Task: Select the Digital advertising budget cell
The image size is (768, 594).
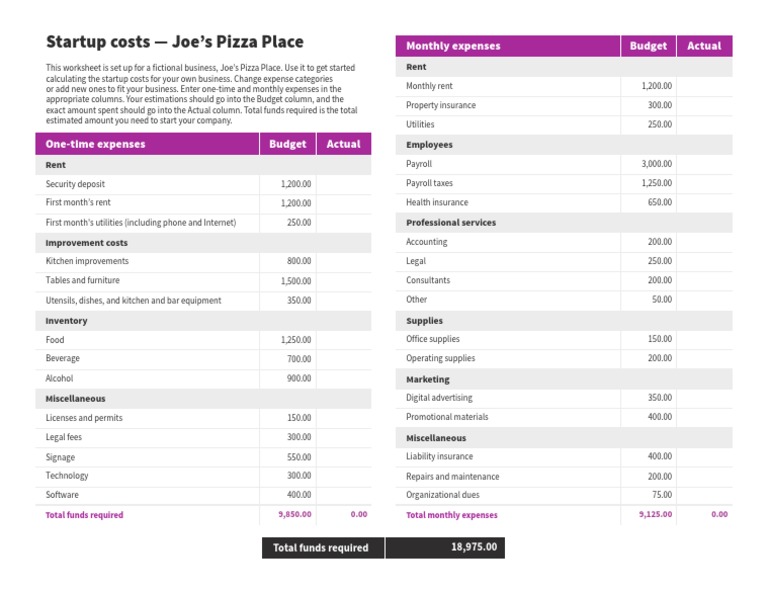Action: tap(659, 398)
